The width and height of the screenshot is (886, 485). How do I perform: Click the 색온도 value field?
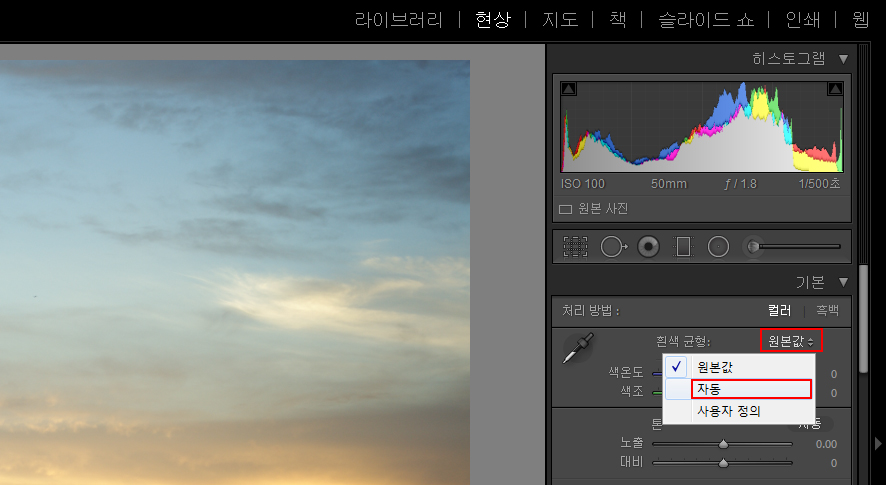833,374
